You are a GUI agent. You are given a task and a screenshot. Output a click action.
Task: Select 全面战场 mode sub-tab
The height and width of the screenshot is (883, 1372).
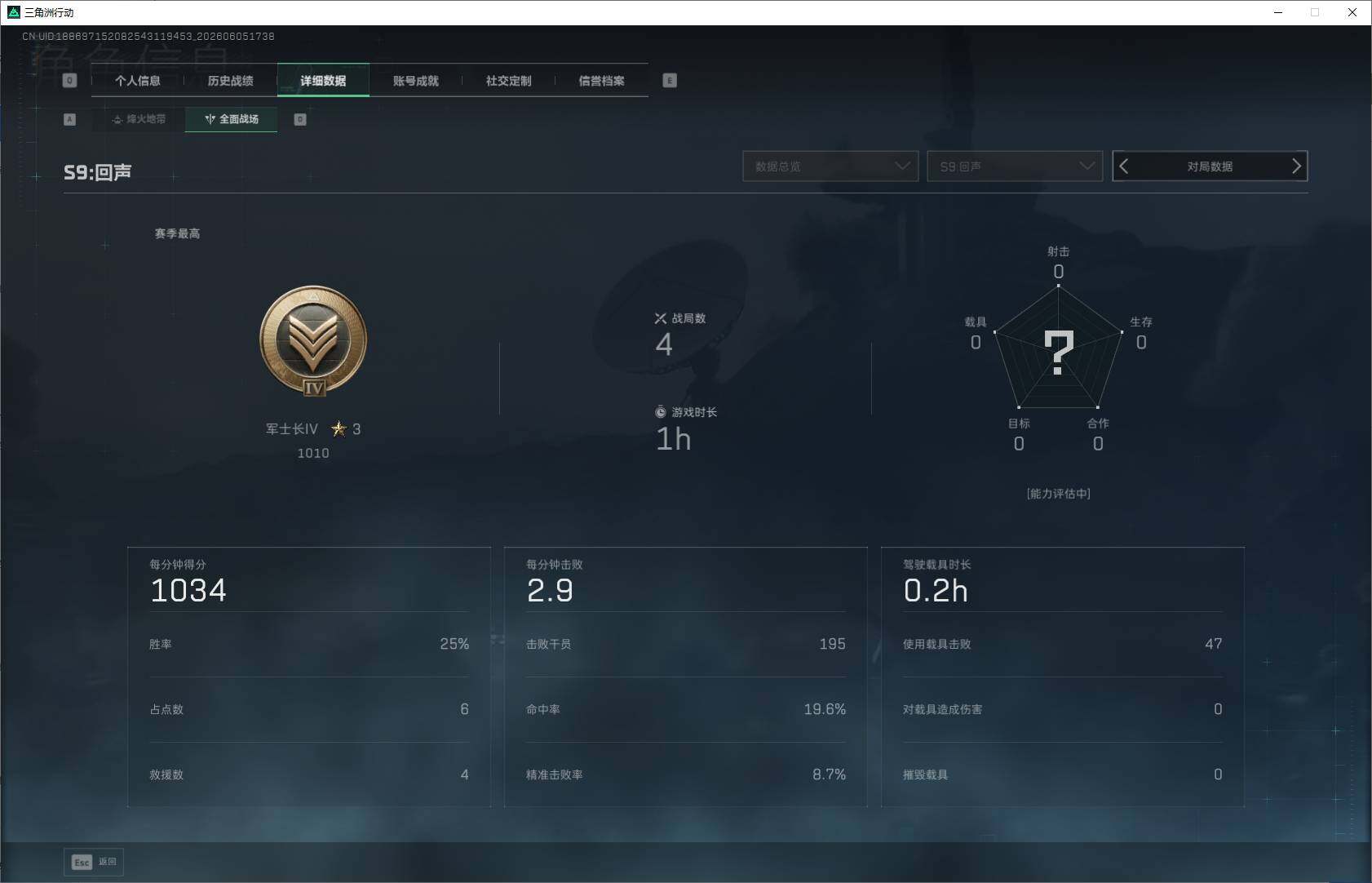(x=232, y=119)
